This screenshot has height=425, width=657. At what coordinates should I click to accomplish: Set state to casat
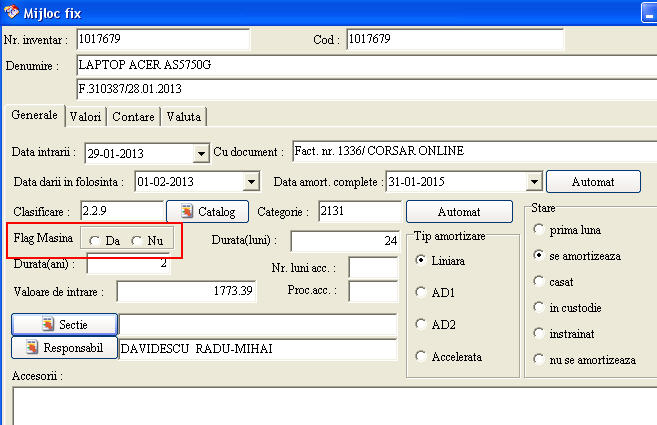[x=540, y=282]
